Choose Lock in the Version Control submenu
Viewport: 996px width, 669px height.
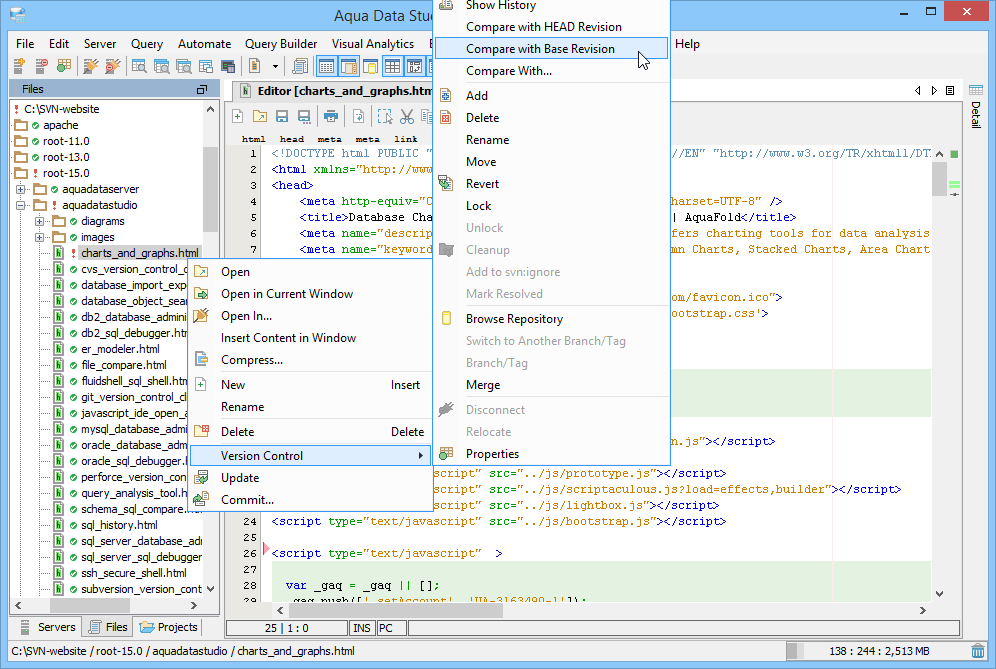pos(551,206)
